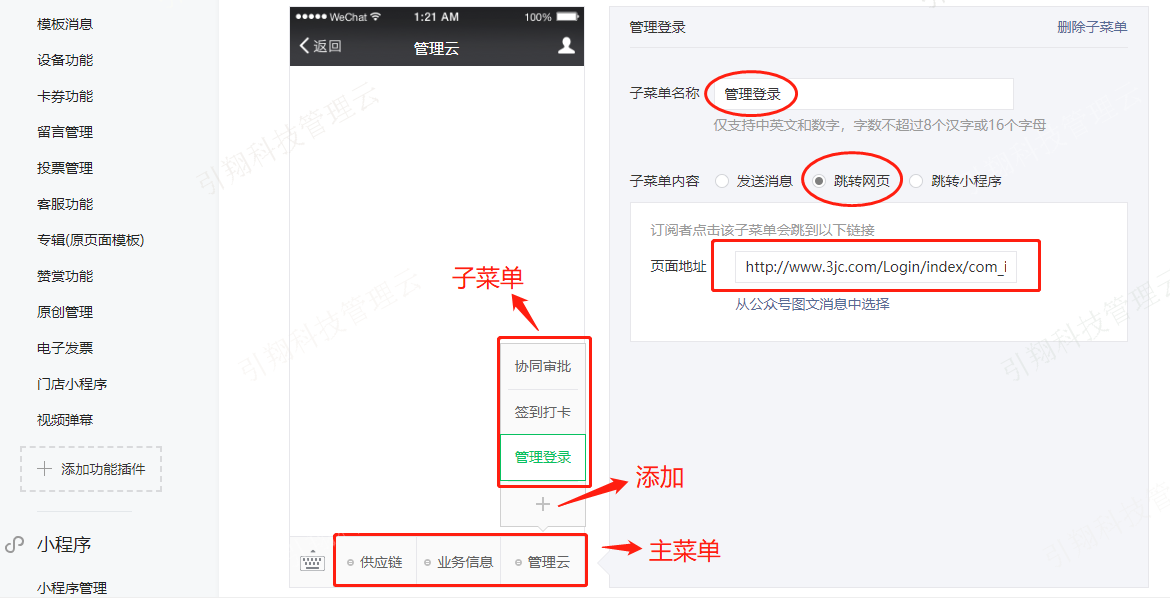Viewport: 1170px width, 600px height.
Task: Choose the 管理登录 submenu item
Action: pos(542,457)
